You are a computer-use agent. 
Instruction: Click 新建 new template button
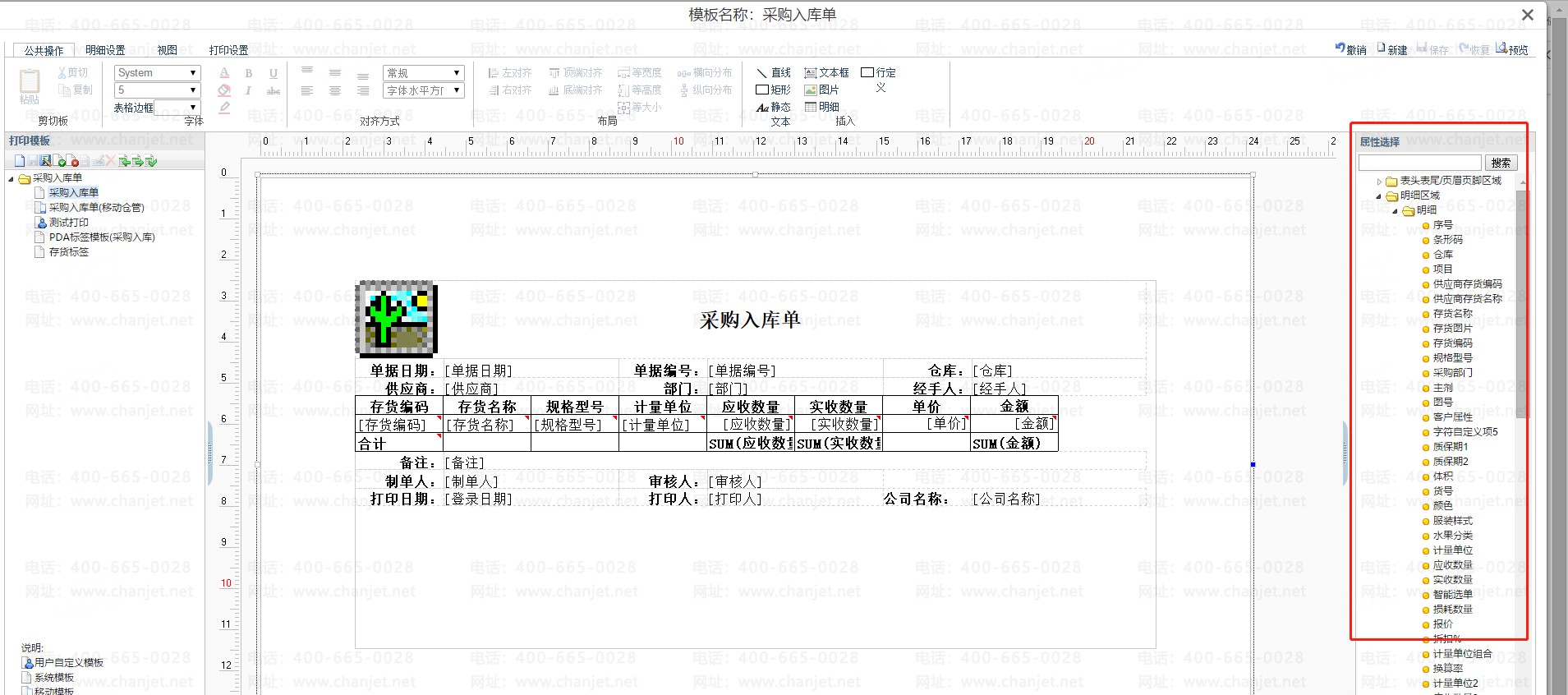pyautogui.click(x=1392, y=49)
